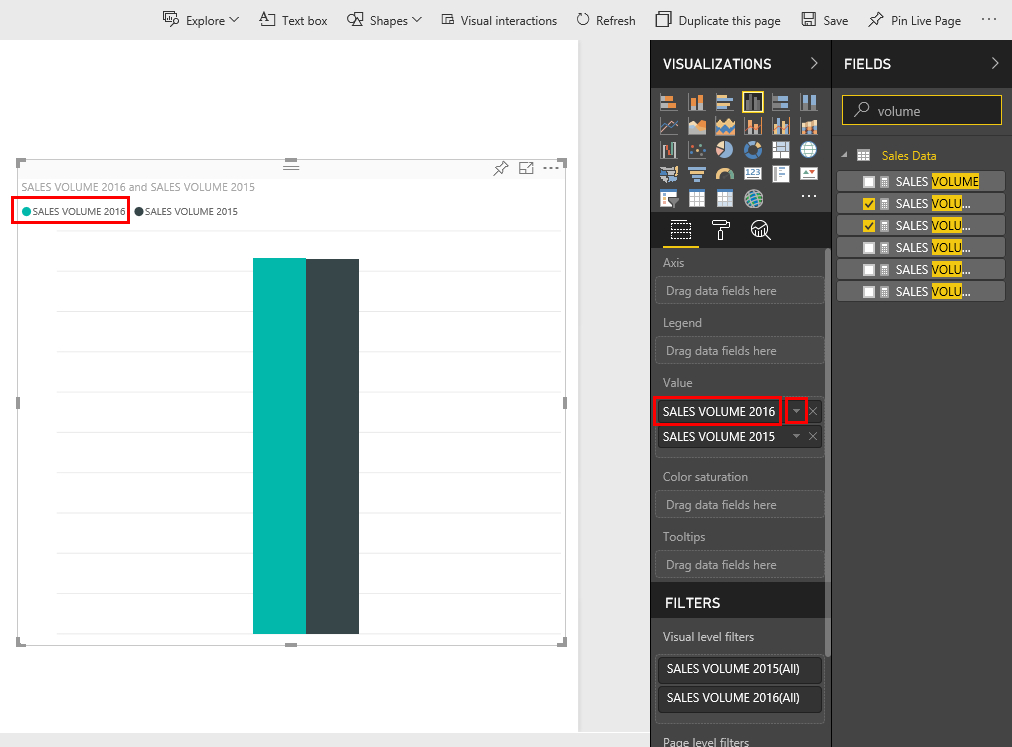Click Save in the top toolbar

tap(824, 20)
